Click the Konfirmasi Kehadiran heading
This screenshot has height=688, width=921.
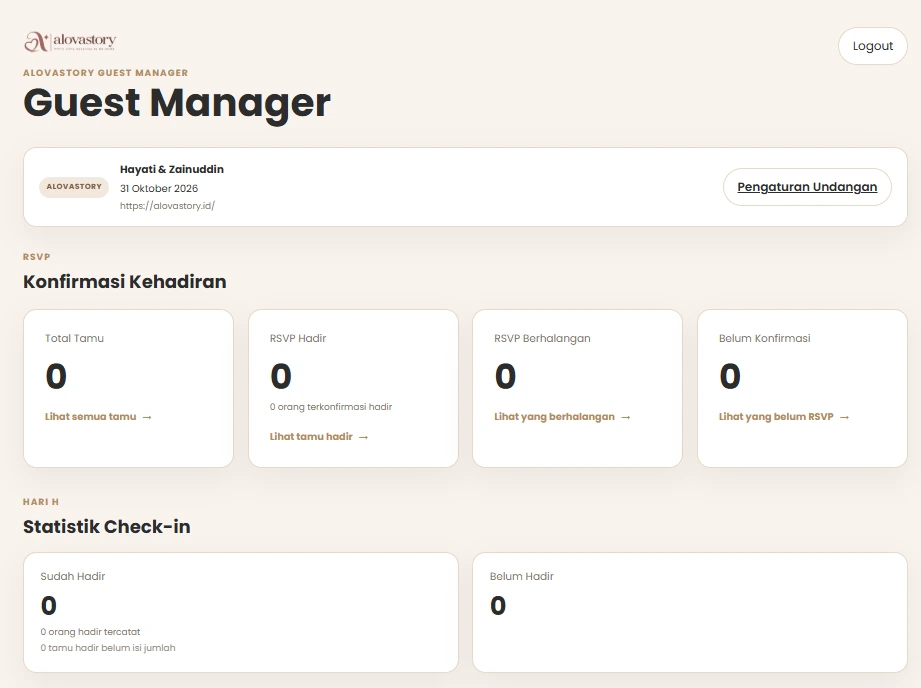125,282
